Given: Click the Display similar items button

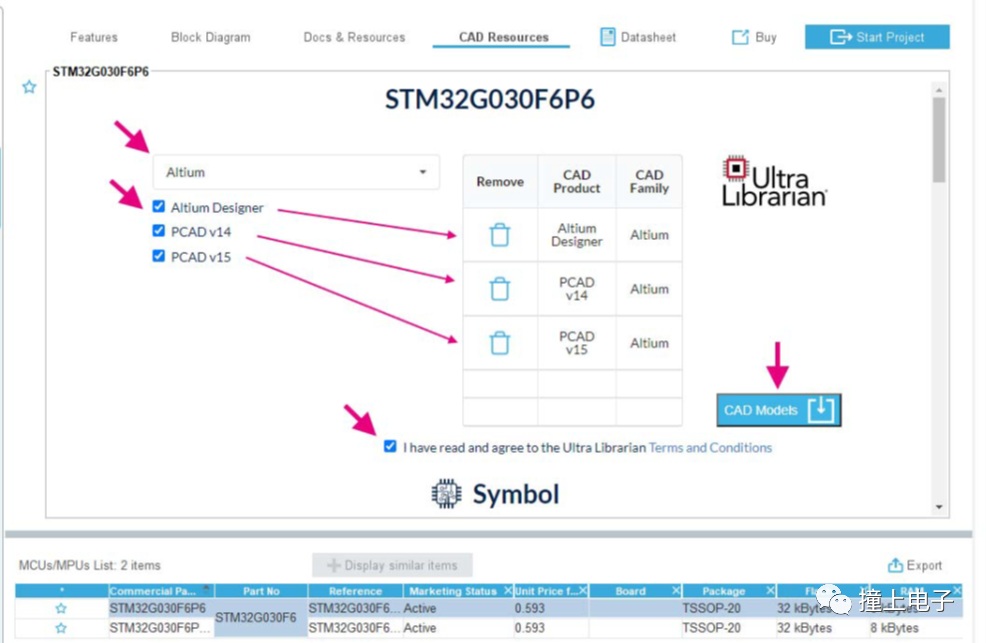Looking at the screenshot, I should pyautogui.click(x=392, y=565).
